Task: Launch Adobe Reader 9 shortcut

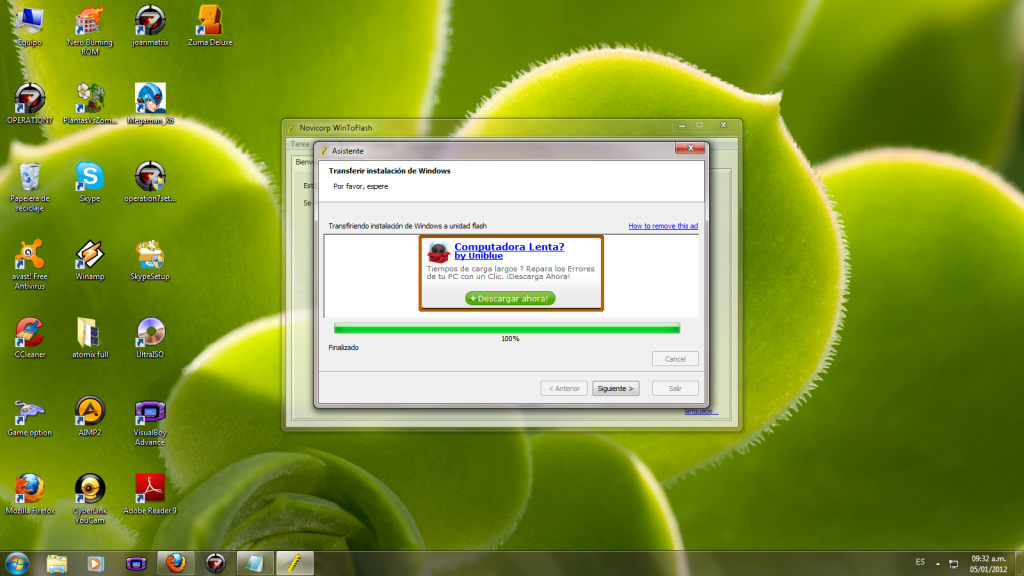Action: (x=150, y=494)
